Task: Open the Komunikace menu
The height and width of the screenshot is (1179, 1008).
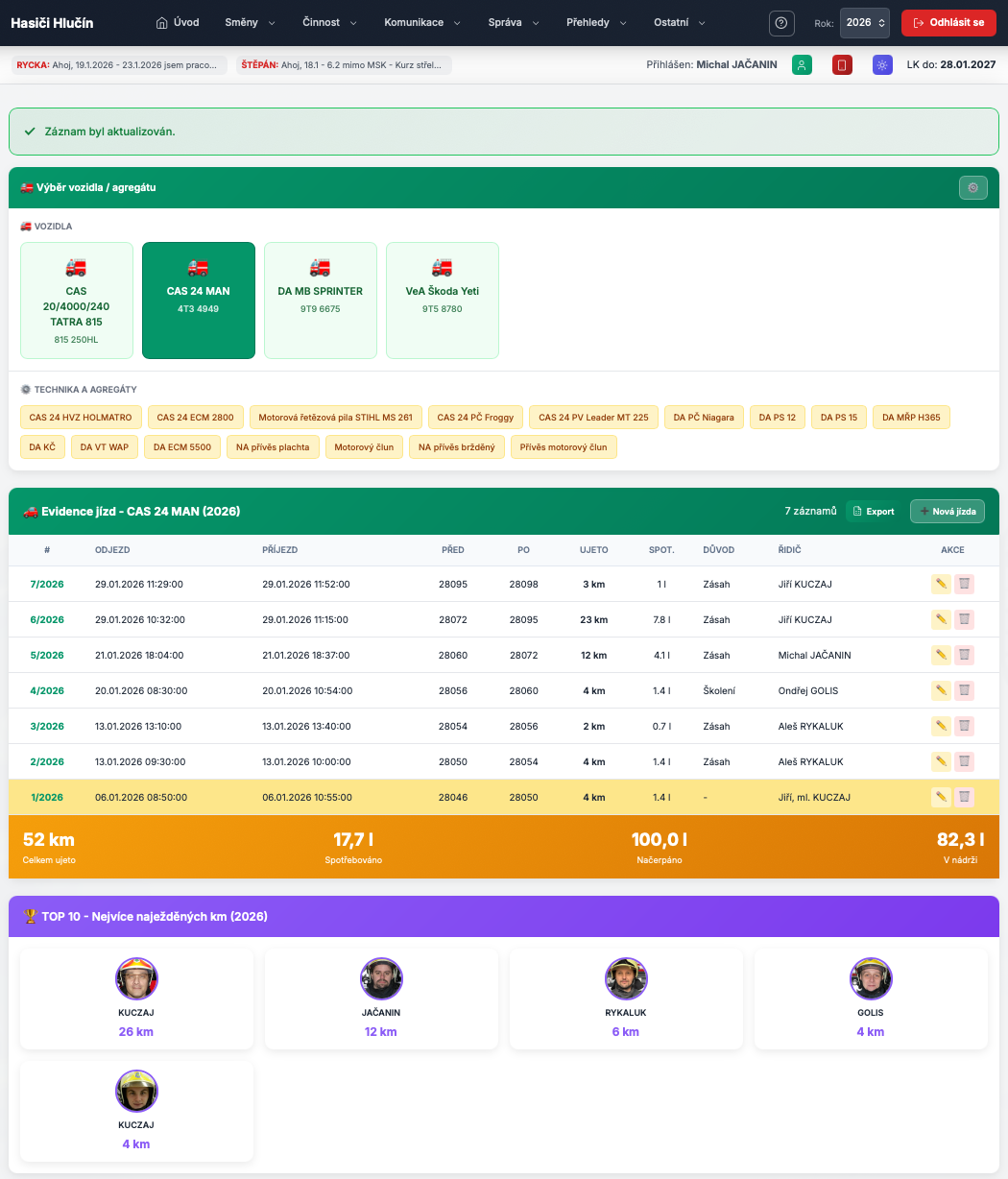Action: (x=421, y=23)
